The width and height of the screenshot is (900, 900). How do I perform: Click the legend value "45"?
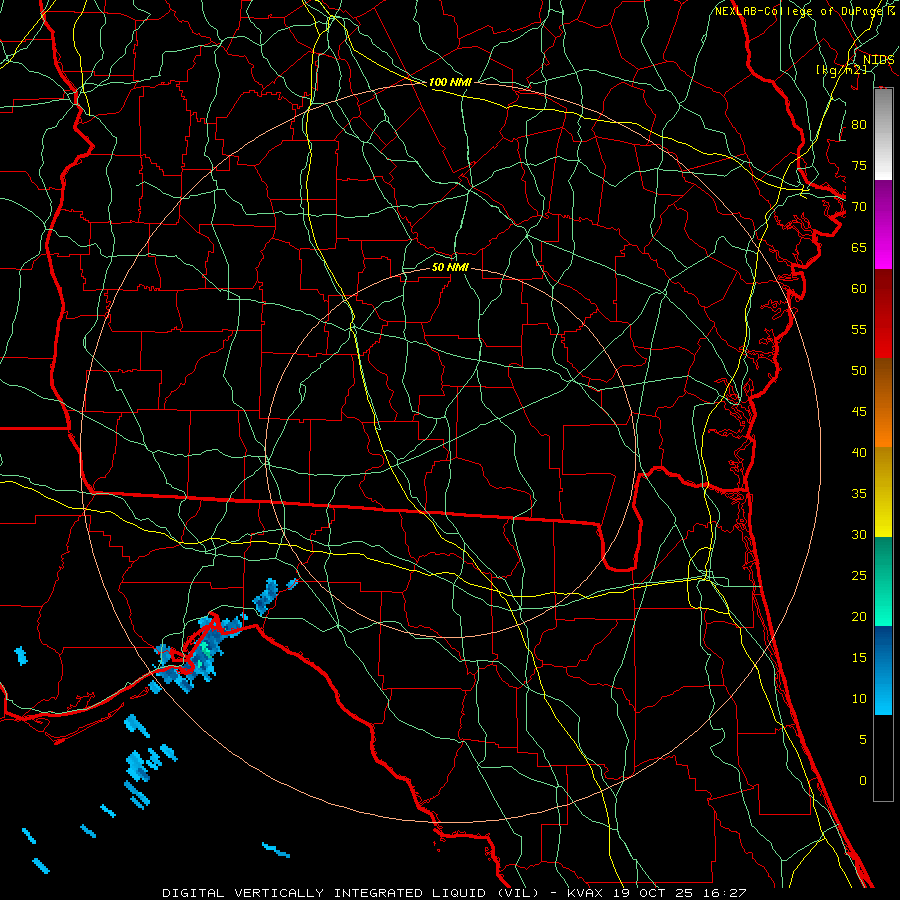tap(859, 412)
